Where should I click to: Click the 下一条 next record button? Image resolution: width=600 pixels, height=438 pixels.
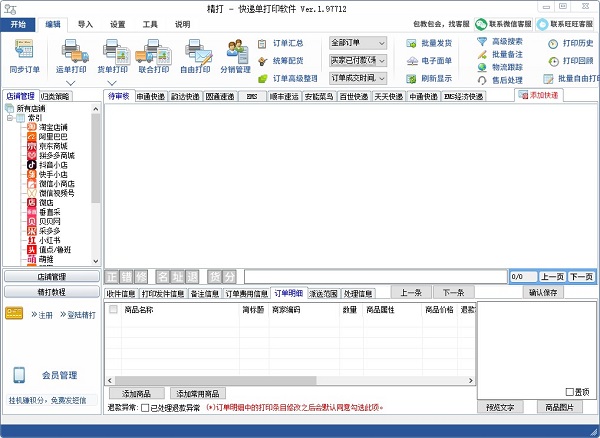pos(453,293)
